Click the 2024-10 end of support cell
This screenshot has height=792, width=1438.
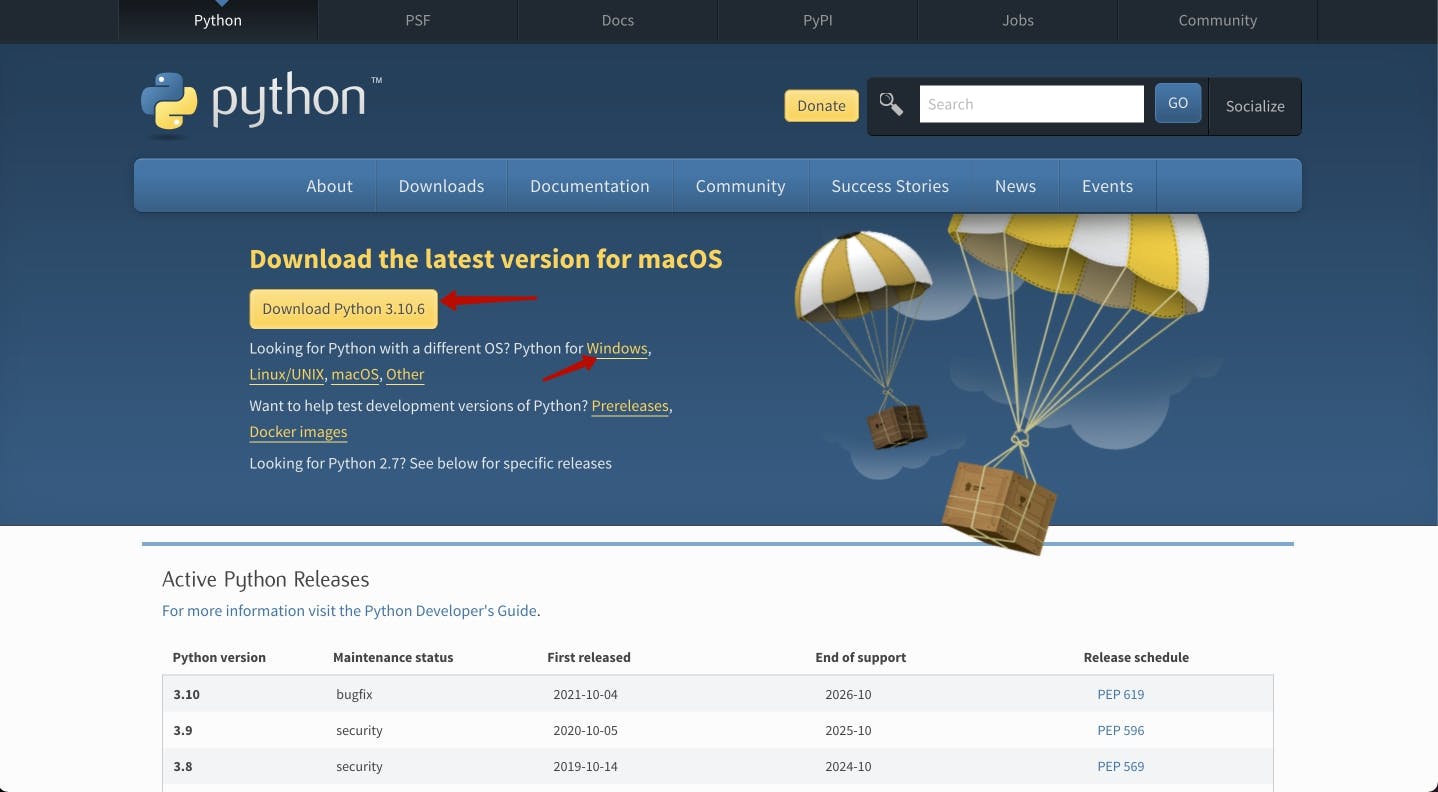point(848,766)
